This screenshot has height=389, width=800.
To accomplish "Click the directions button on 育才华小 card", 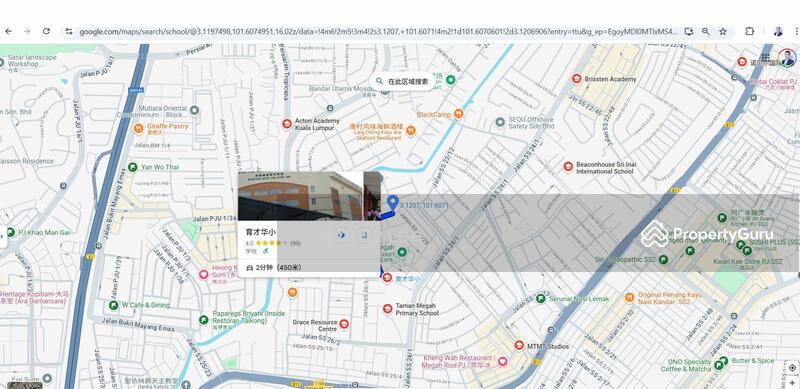I will click(341, 235).
